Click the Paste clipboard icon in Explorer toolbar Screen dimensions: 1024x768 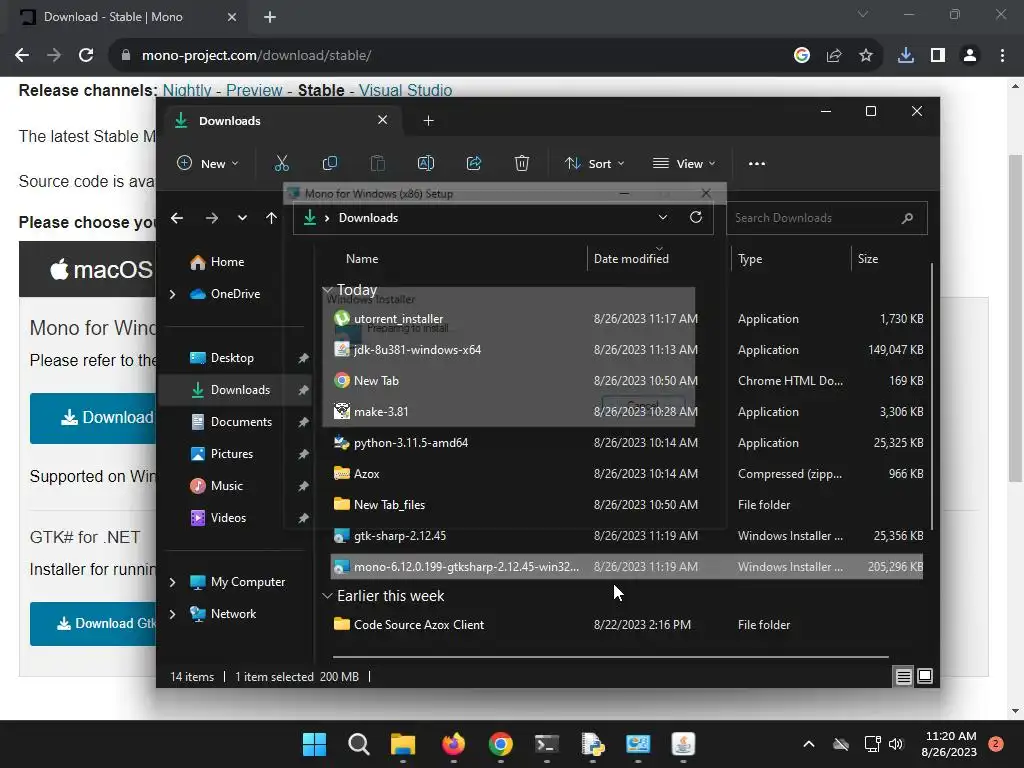click(377, 163)
